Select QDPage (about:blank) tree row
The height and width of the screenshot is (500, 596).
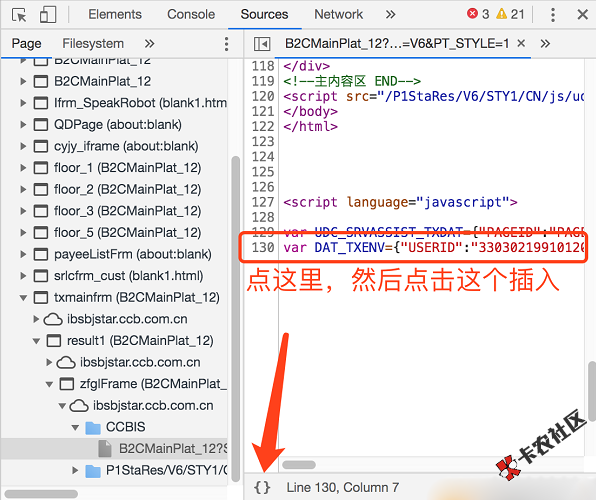click(x=114, y=124)
